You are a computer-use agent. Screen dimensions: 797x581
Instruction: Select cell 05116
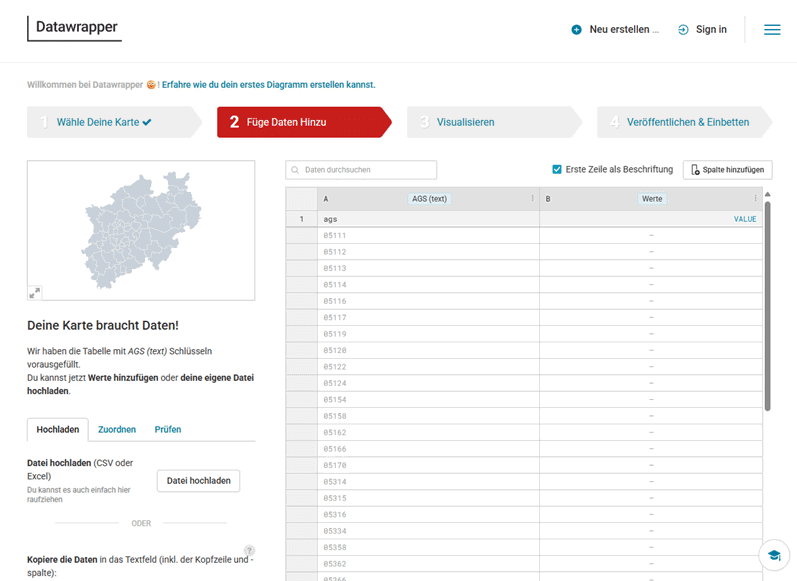428,301
